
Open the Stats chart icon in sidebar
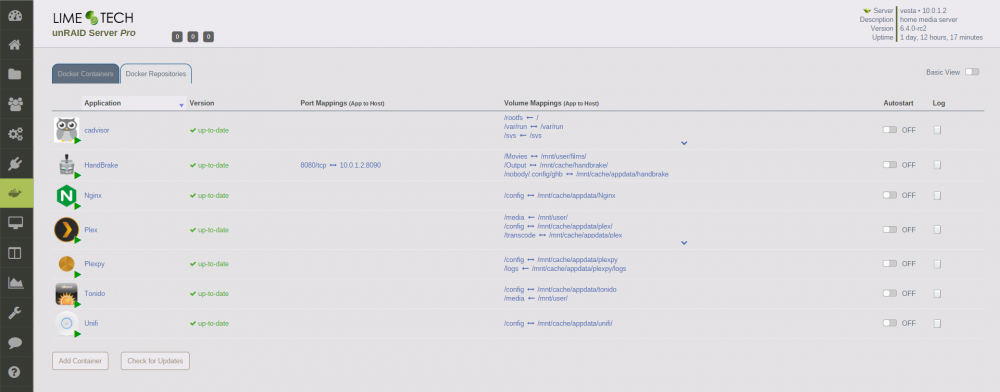coord(16,282)
